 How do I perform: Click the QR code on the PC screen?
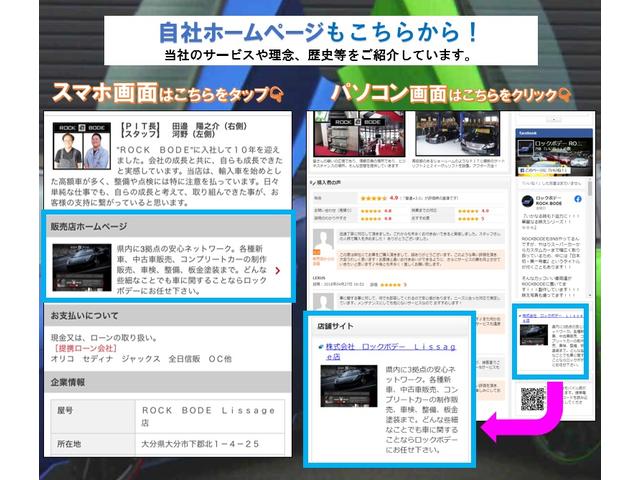533,399
